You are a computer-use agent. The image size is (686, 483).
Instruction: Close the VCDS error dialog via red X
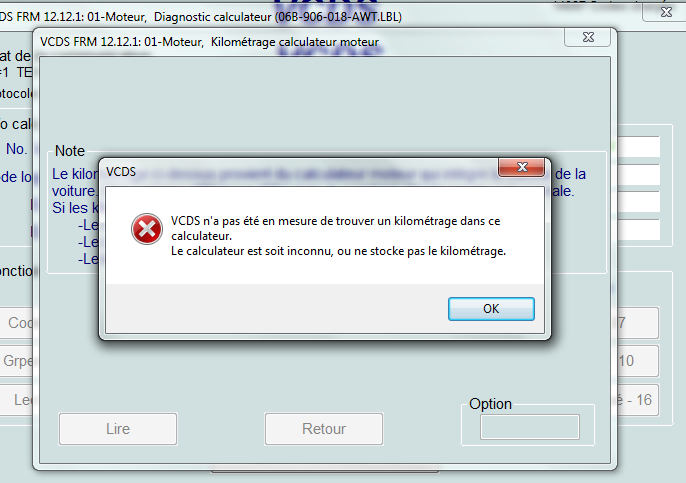point(522,167)
